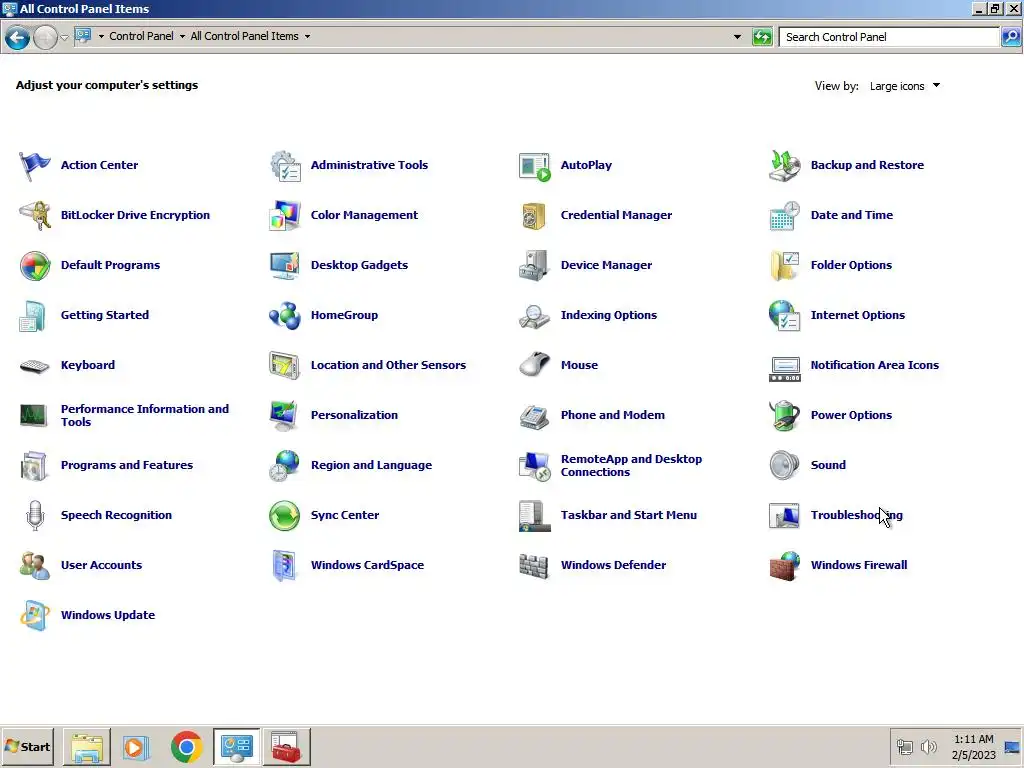Select Control Panel in the breadcrumb
Screen dimensions: 1024x768
(x=141, y=36)
